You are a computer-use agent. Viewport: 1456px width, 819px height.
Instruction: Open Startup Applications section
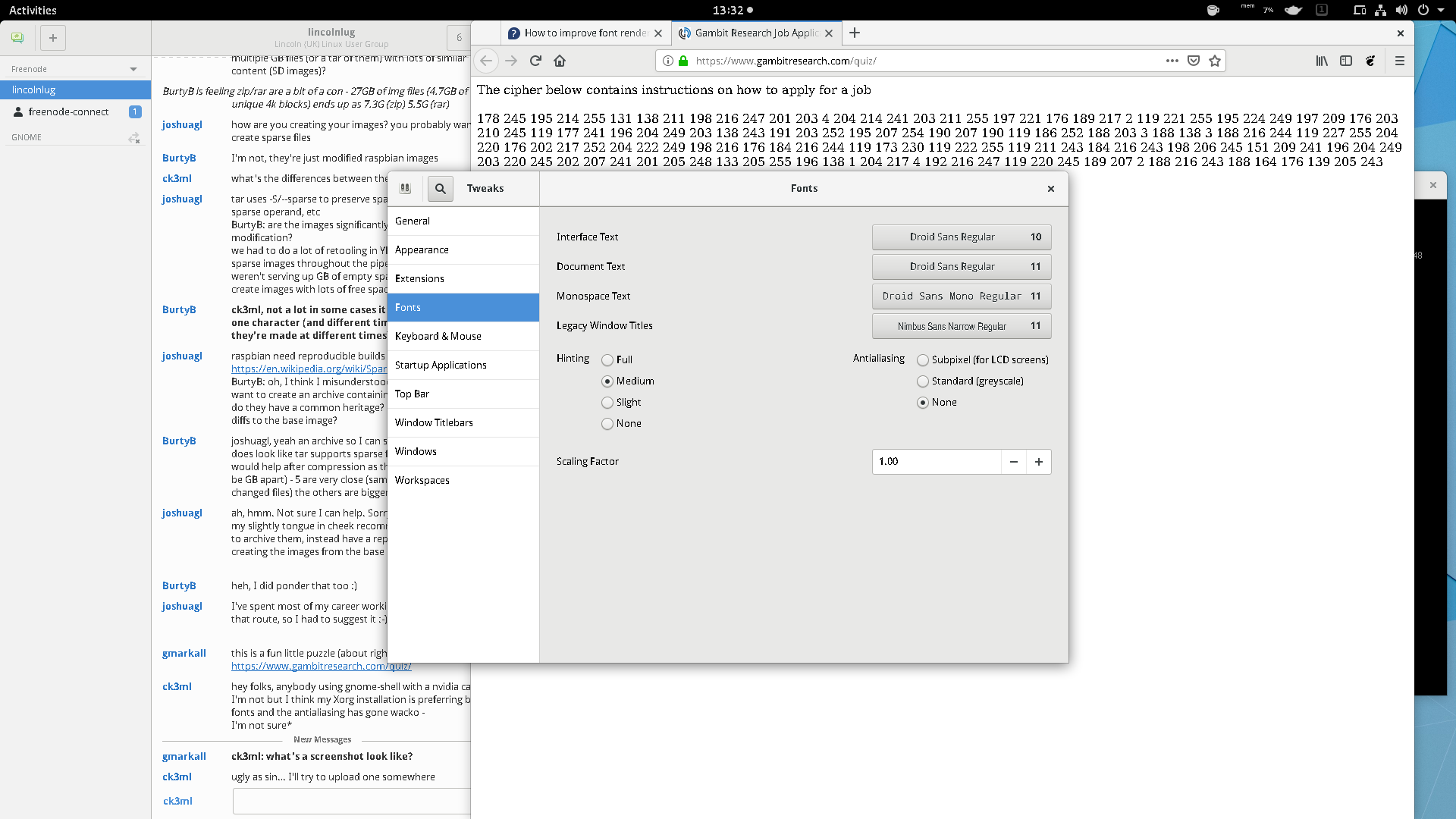(463, 365)
